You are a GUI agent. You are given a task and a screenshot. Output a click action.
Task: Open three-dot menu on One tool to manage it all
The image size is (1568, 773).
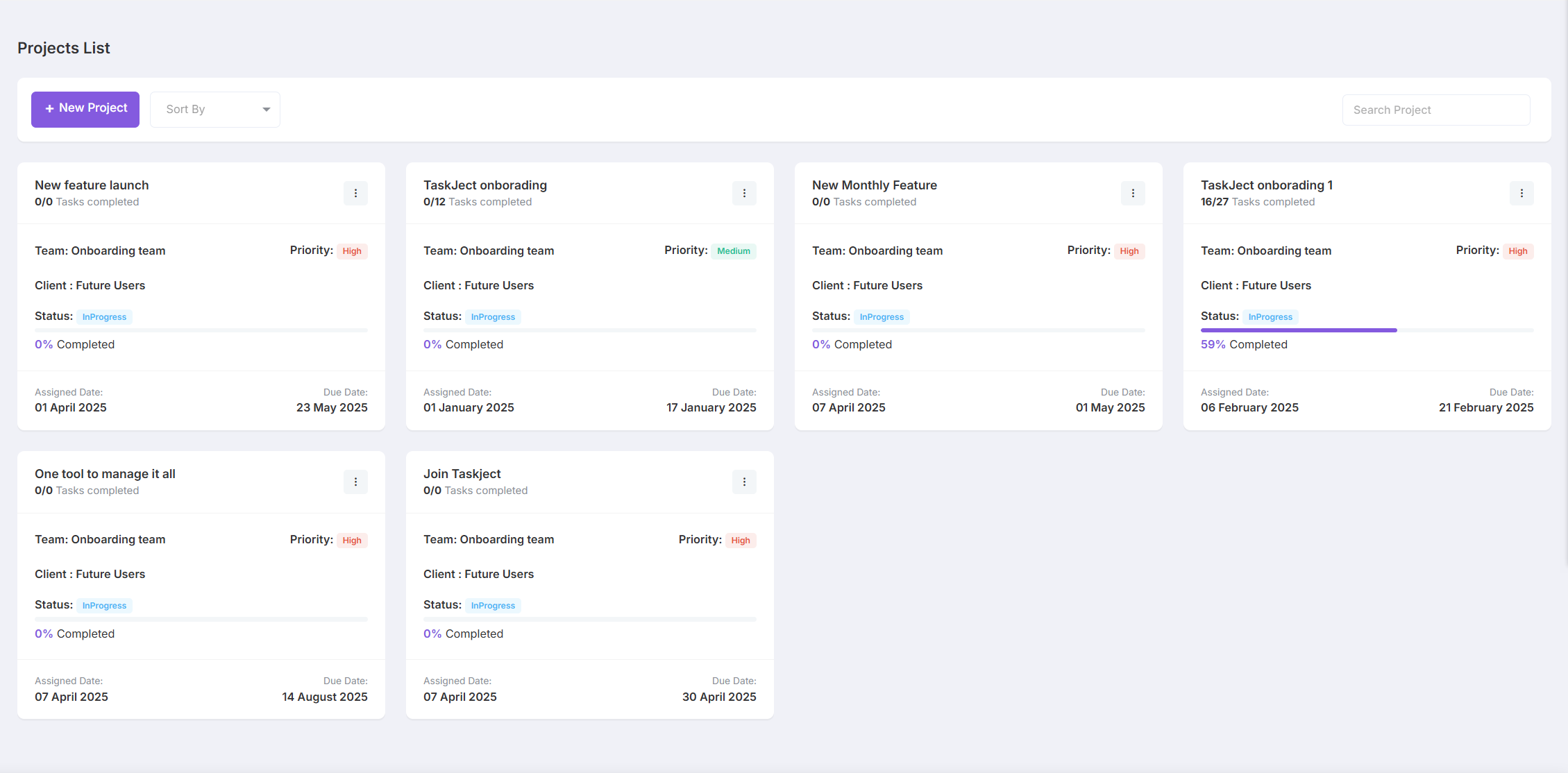[355, 482]
